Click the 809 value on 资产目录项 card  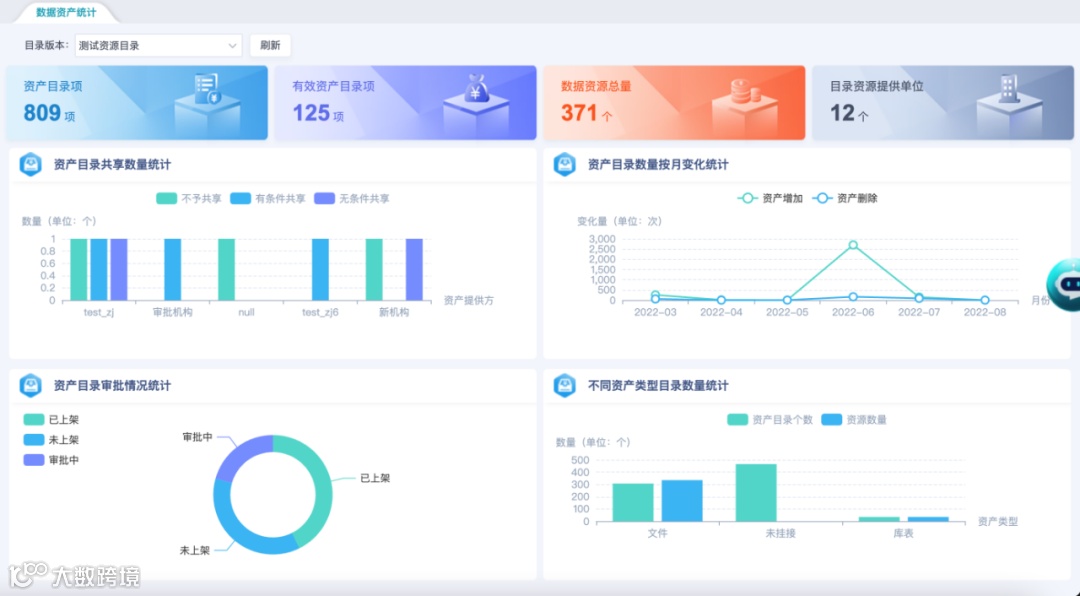coord(43,112)
